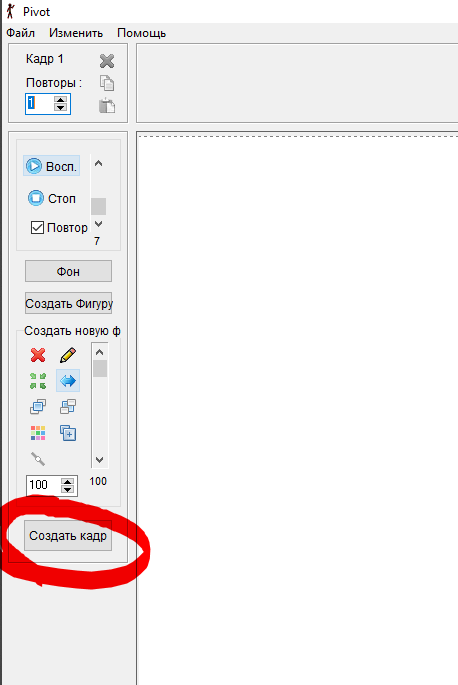Open the Файл menu

[21, 33]
